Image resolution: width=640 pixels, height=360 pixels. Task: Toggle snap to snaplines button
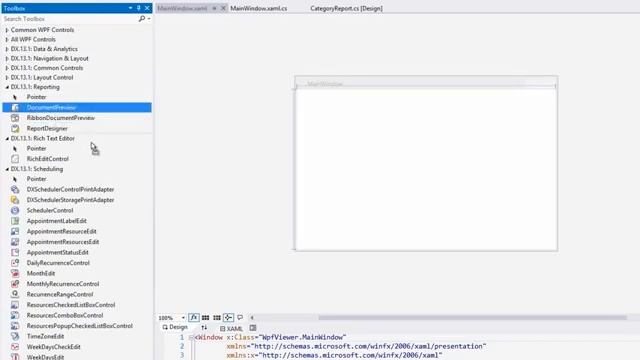click(229, 318)
